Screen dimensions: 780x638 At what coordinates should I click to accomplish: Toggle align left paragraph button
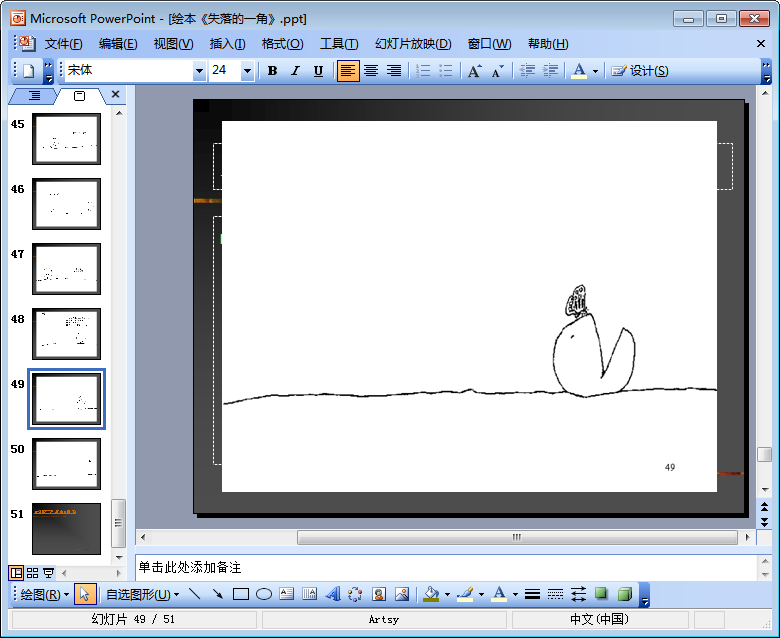348,71
